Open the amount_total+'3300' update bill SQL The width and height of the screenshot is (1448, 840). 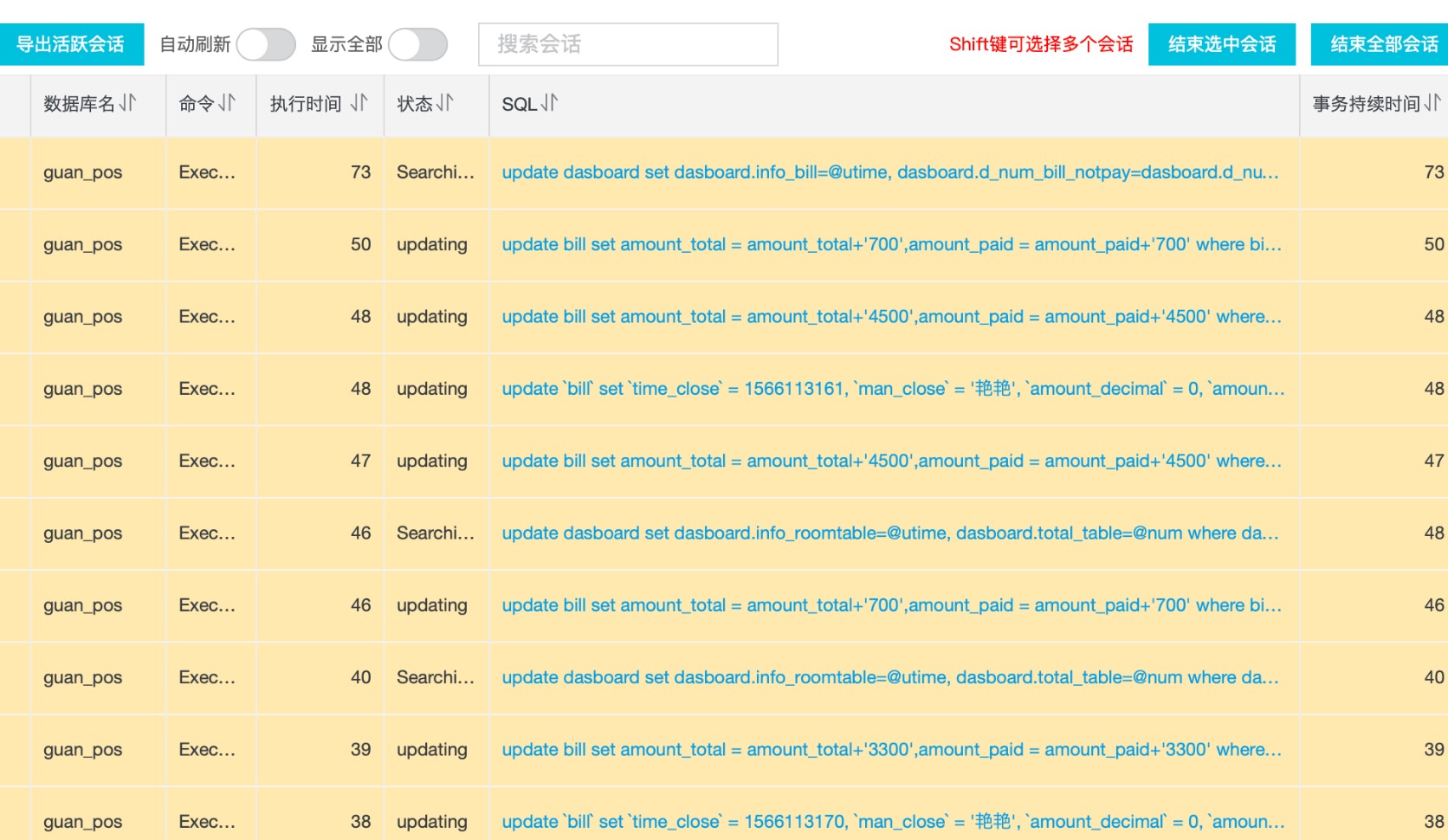point(891,750)
